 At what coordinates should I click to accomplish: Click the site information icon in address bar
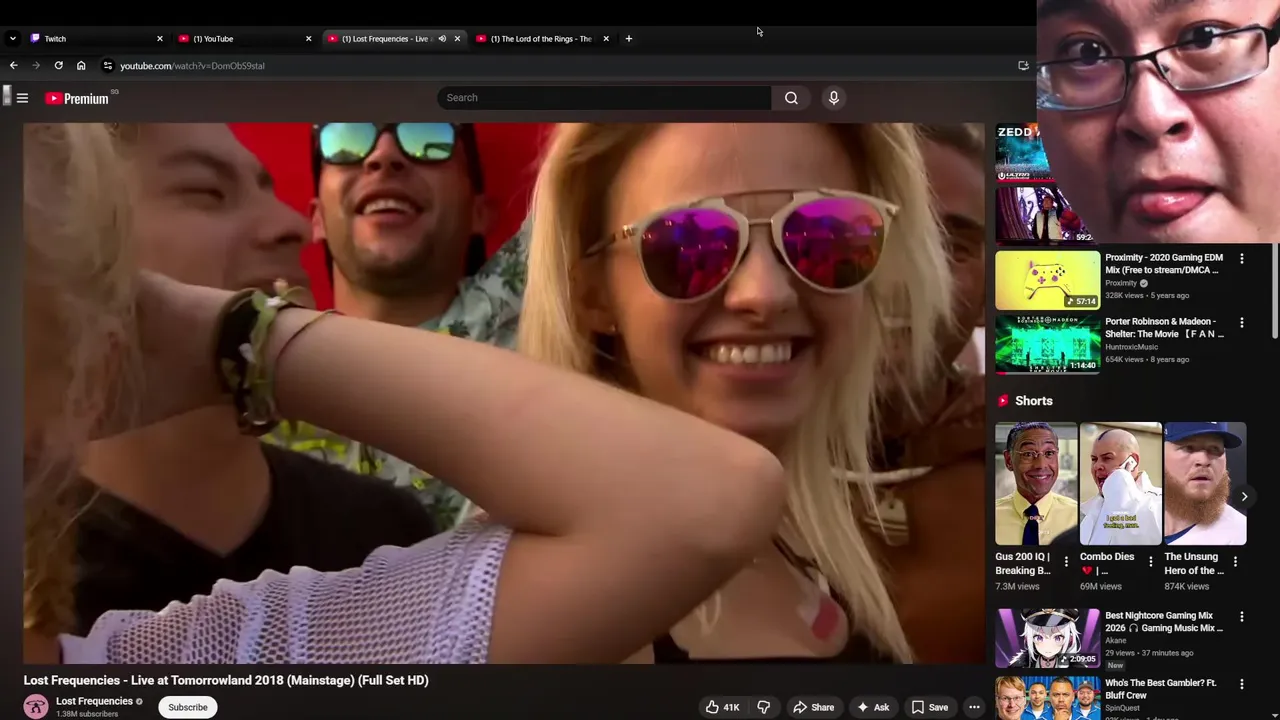point(107,66)
